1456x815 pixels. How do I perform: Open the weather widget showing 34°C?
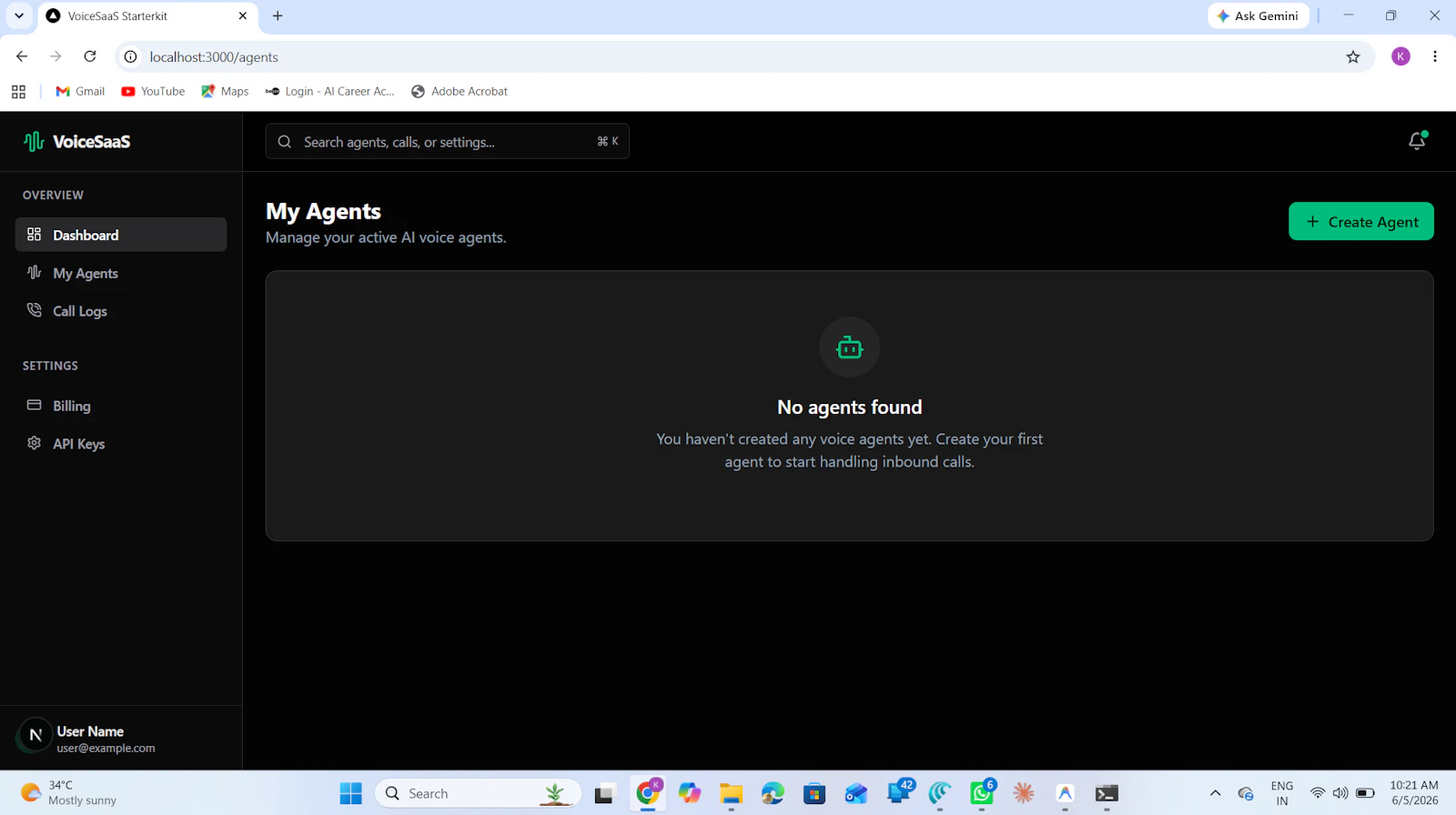coord(71,793)
